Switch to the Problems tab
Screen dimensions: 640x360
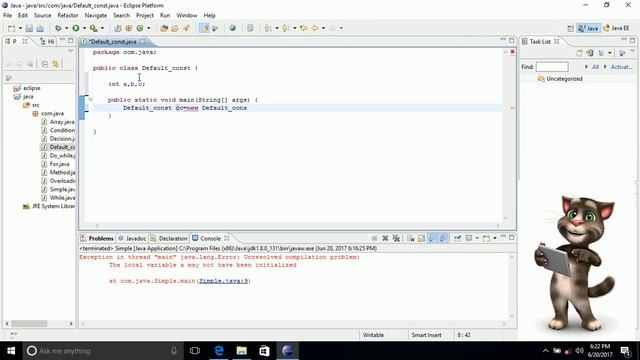pyautogui.click(x=97, y=238)
